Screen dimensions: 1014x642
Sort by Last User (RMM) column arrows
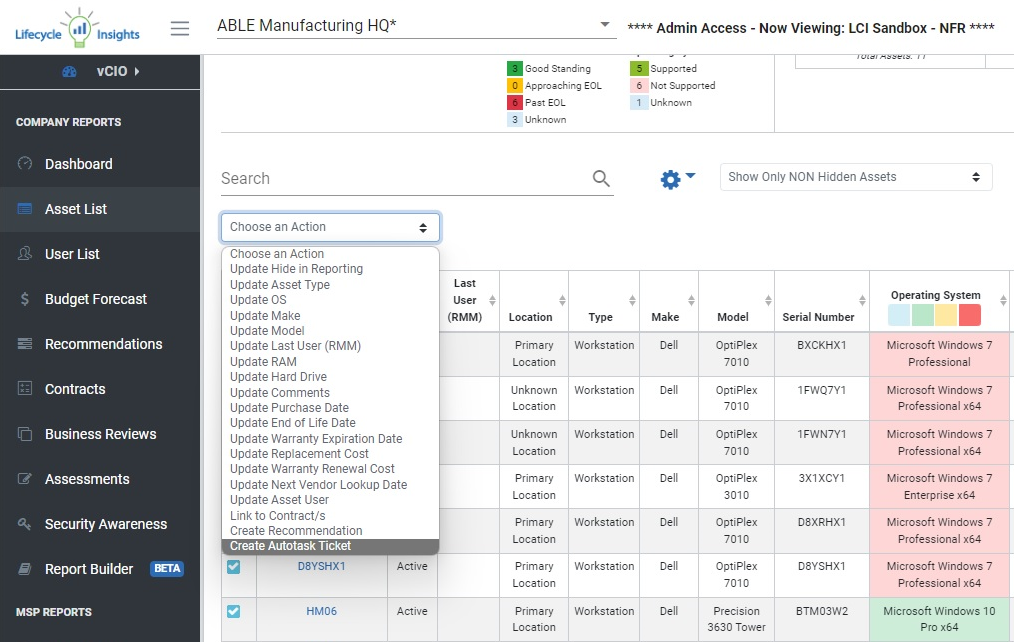pyautogui.click(x=492, y=301)
